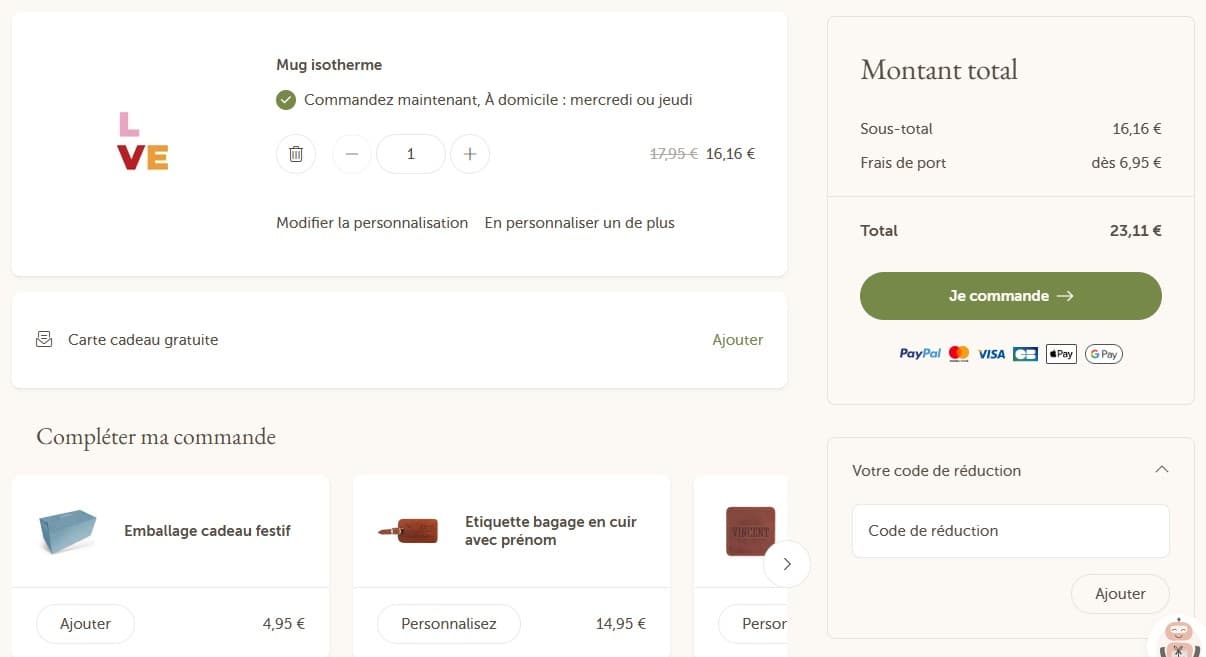This screenshot has width=1206, height=657.
Task: Click the gift card icon
Action: click(44, 340)
